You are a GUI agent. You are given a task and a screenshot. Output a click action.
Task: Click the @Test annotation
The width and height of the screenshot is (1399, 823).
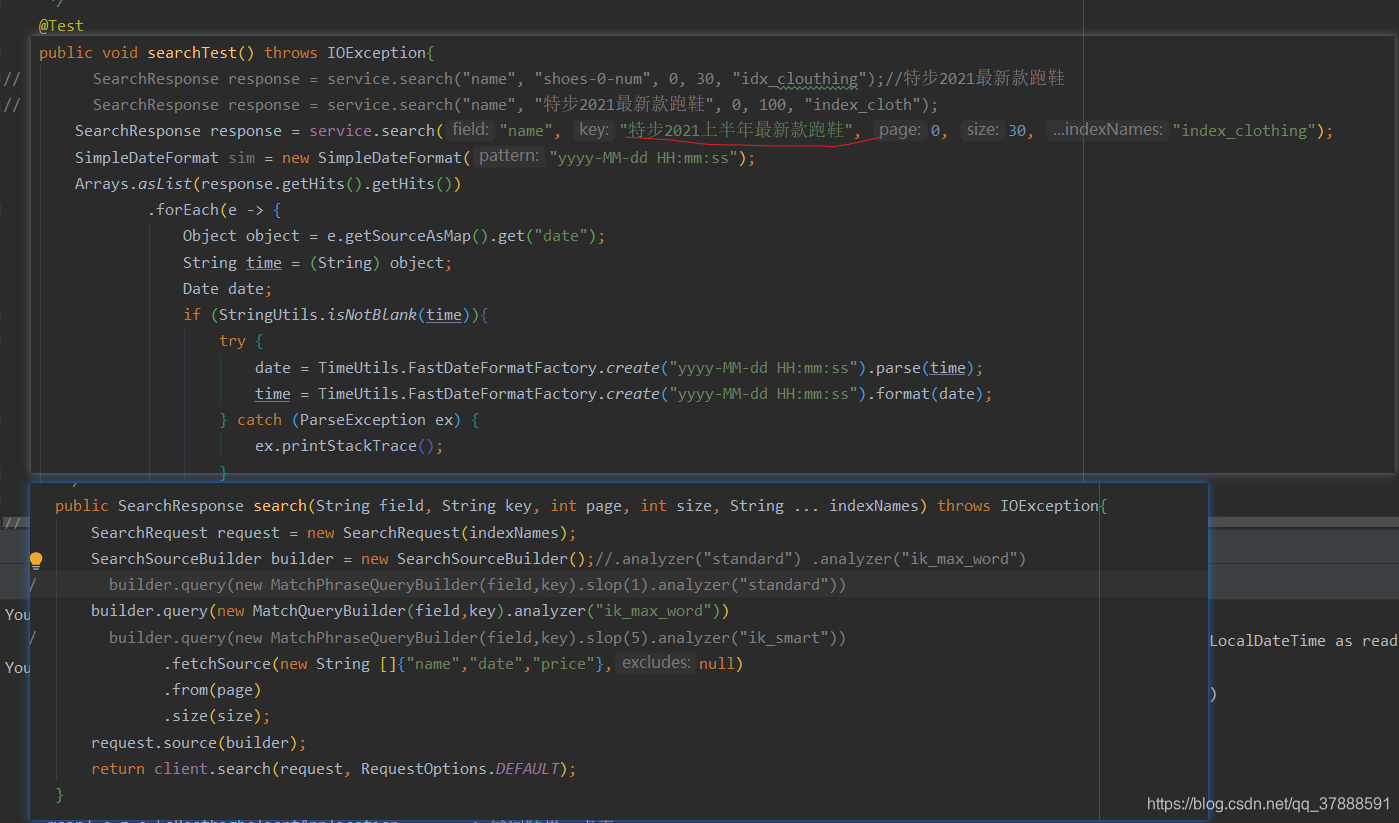pos(61,26)
